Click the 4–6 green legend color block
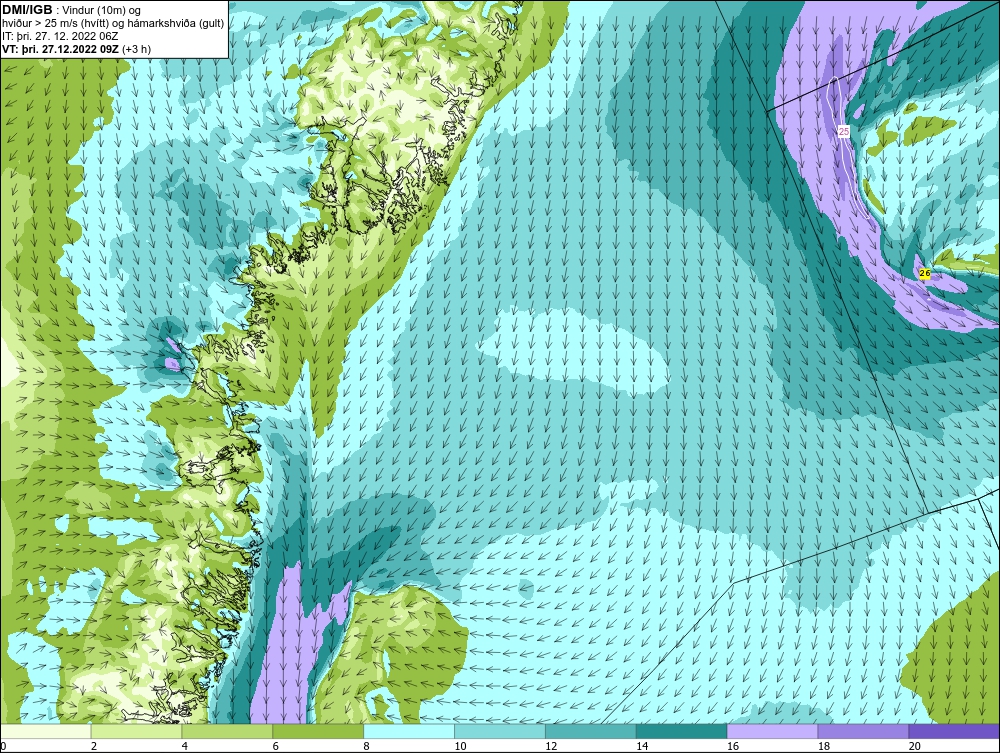The height and width of the screenshot is (753, 1000). [228, 731]
